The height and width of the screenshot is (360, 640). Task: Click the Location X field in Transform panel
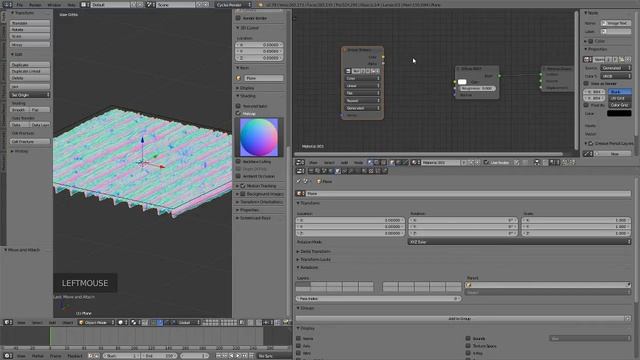[x=350, y=220]
